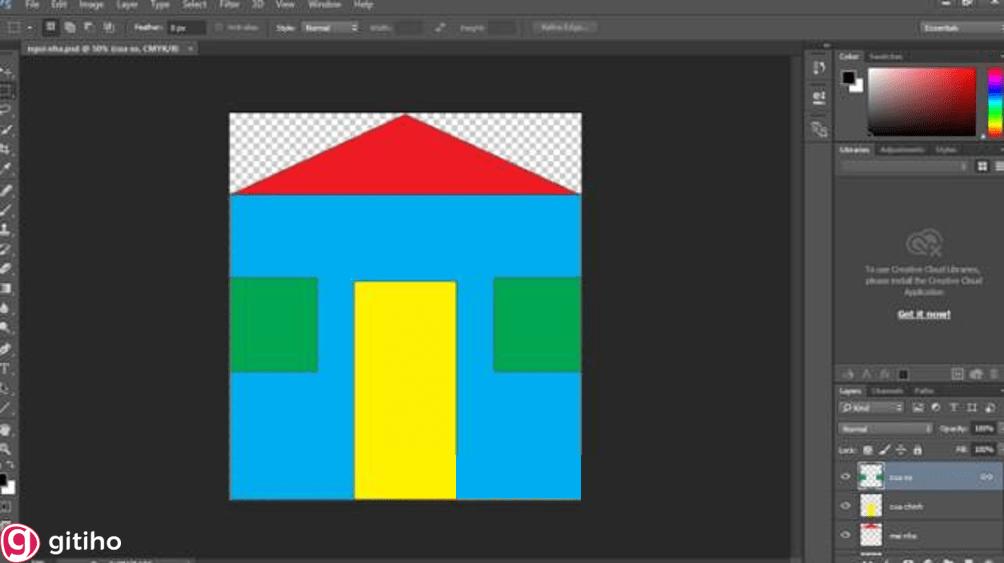Screen dimensions: 1004x563
Task: Select the Magic Wand tool
Action: coord(6,130)
